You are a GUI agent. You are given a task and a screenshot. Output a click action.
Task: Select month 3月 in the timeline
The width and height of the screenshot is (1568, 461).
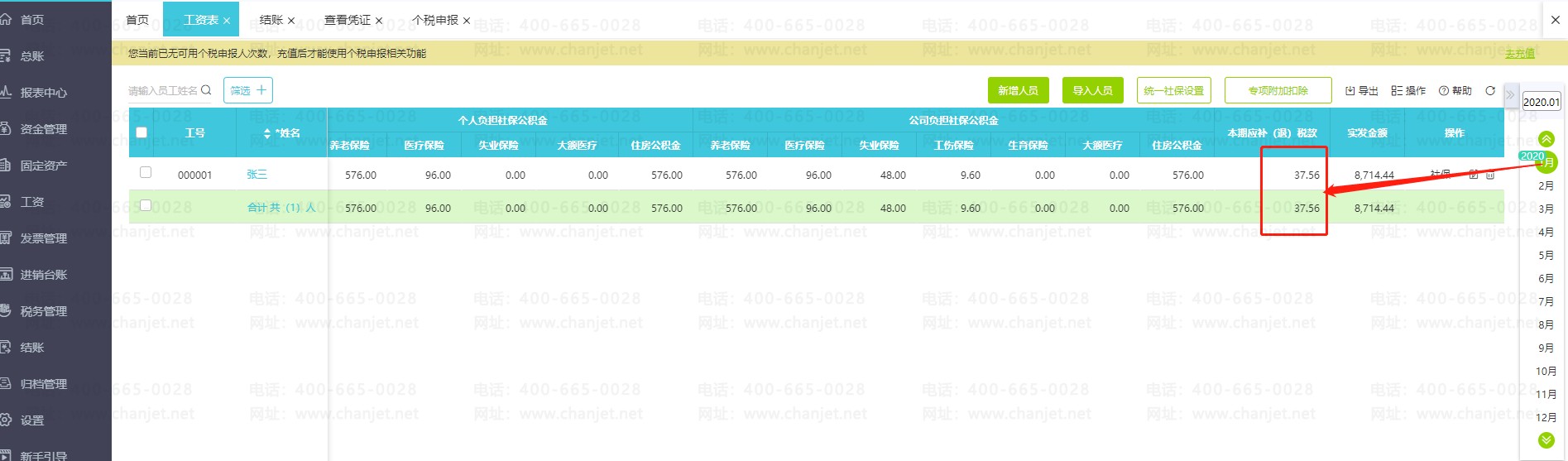1546,209
